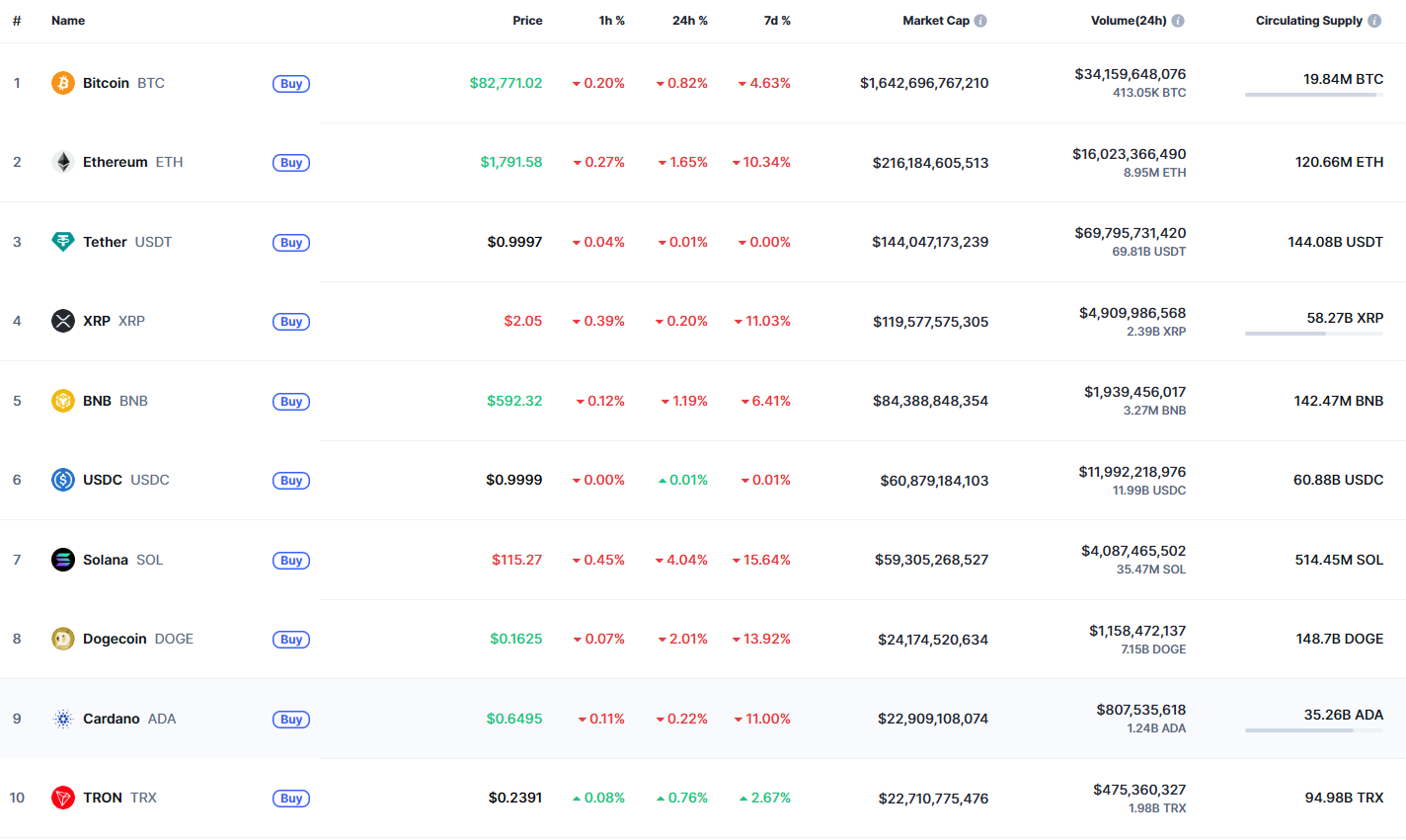
Task: Click the XRP logo icon
Action: (x=63, y=321)
